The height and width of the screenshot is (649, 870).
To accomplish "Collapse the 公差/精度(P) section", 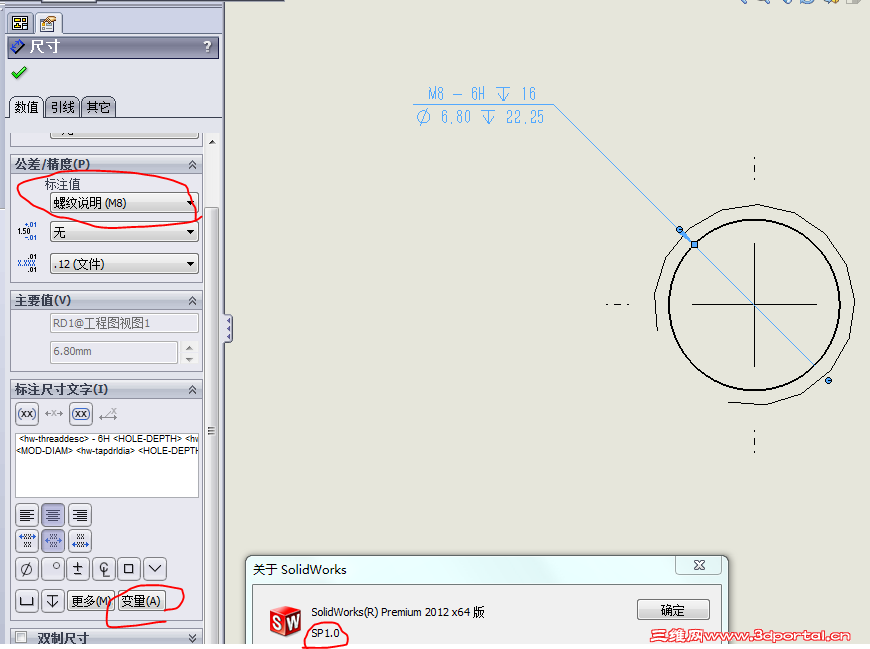I will (192, 165).
